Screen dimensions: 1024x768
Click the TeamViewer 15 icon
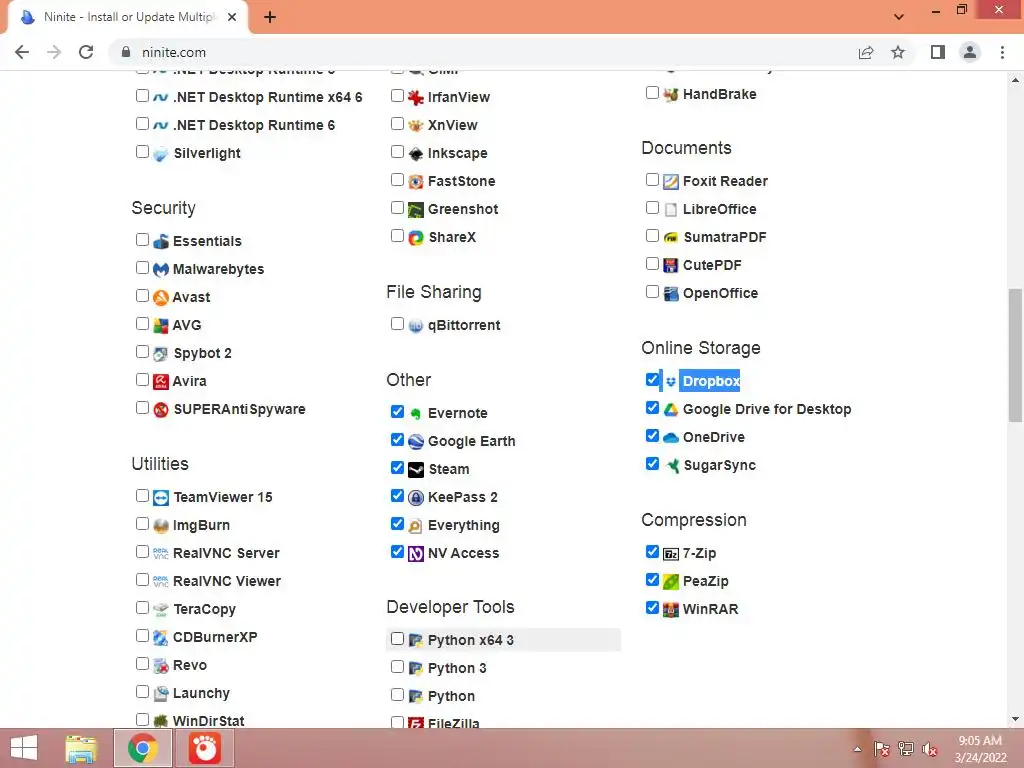[161, 498]
